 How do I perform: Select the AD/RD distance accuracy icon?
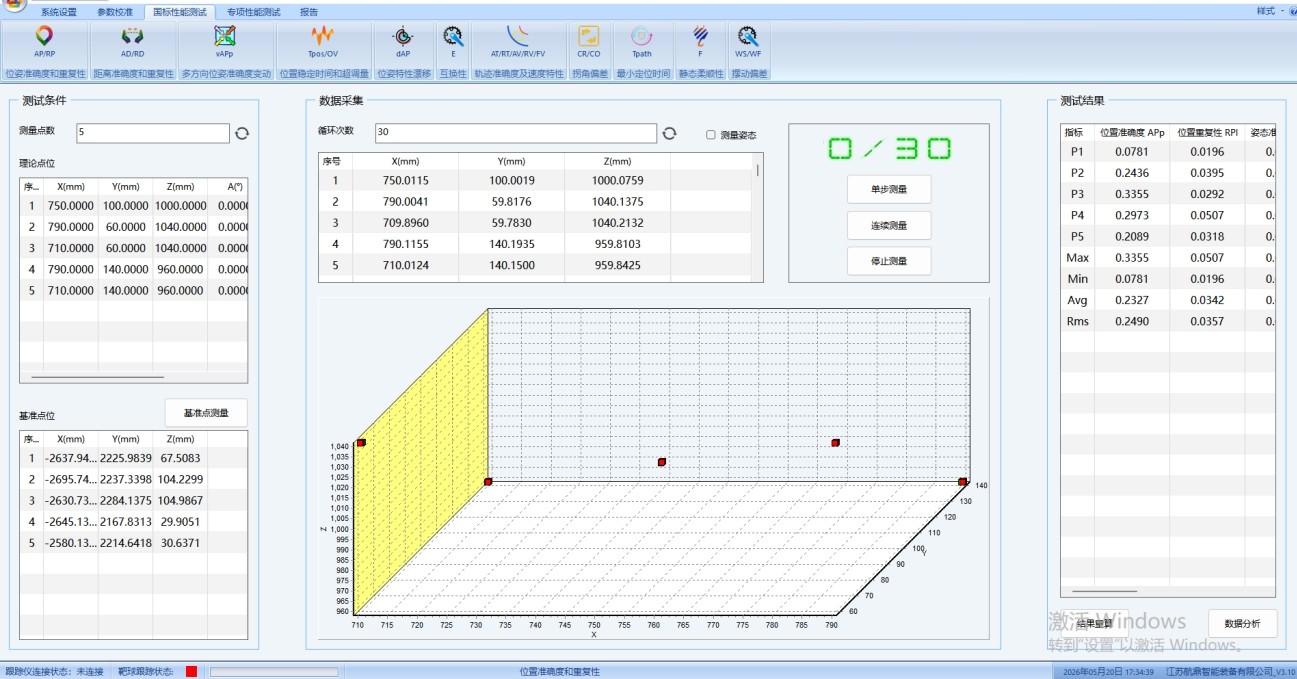click(x=132, y=42)
